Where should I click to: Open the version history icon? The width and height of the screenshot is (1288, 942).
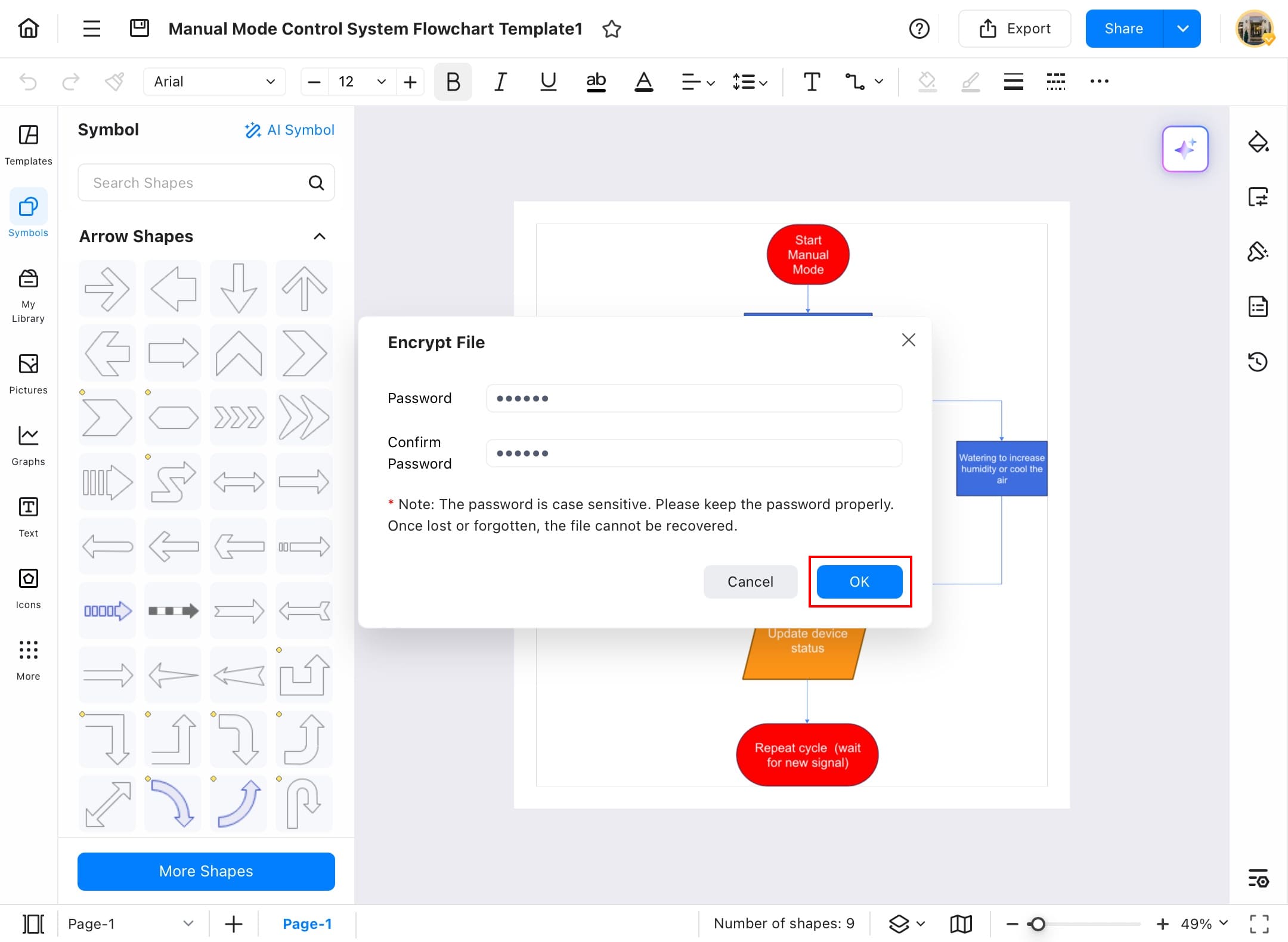pos(1258,361)
